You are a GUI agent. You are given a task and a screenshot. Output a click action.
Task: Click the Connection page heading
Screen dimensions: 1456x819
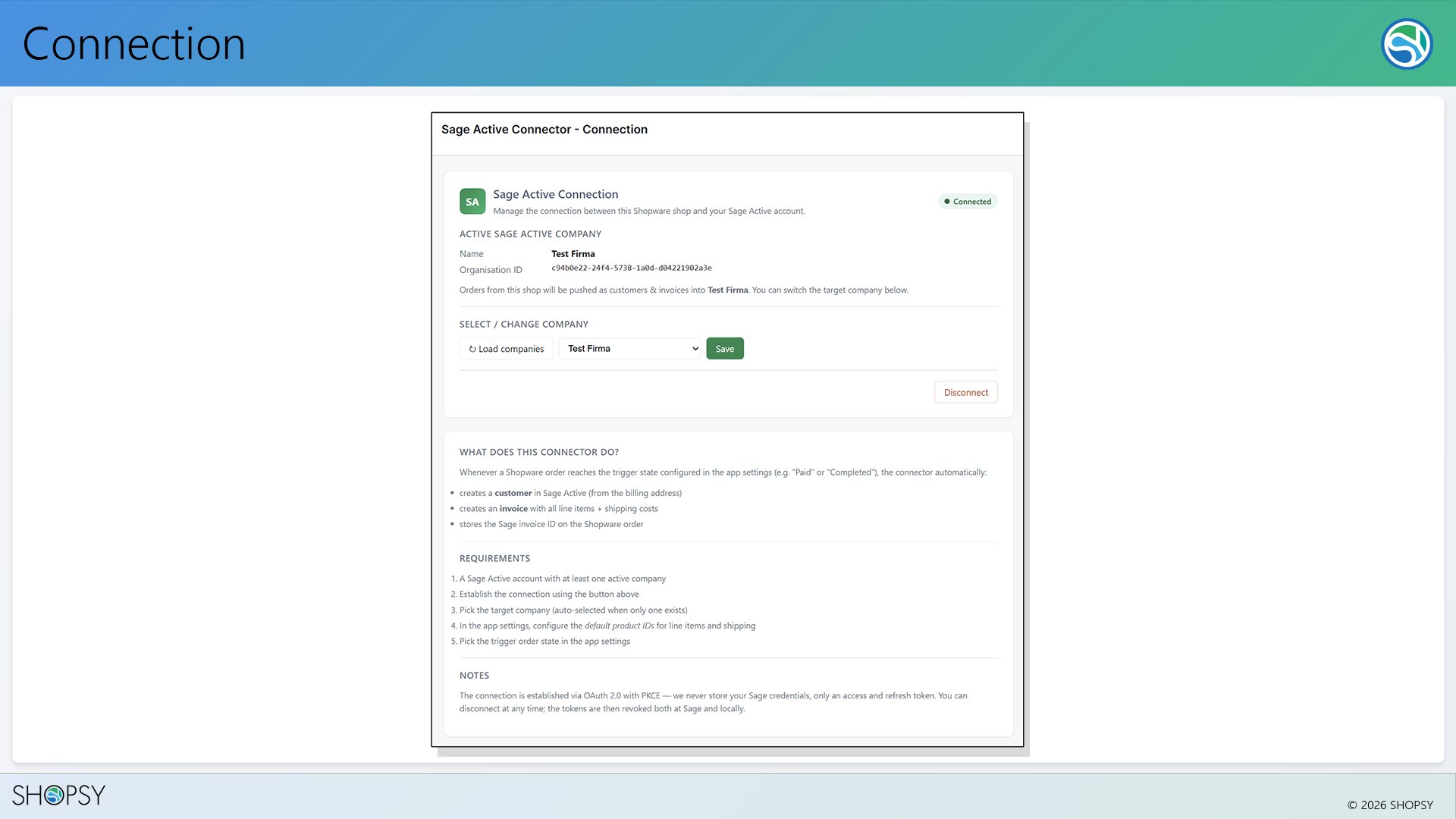point(134,44)
